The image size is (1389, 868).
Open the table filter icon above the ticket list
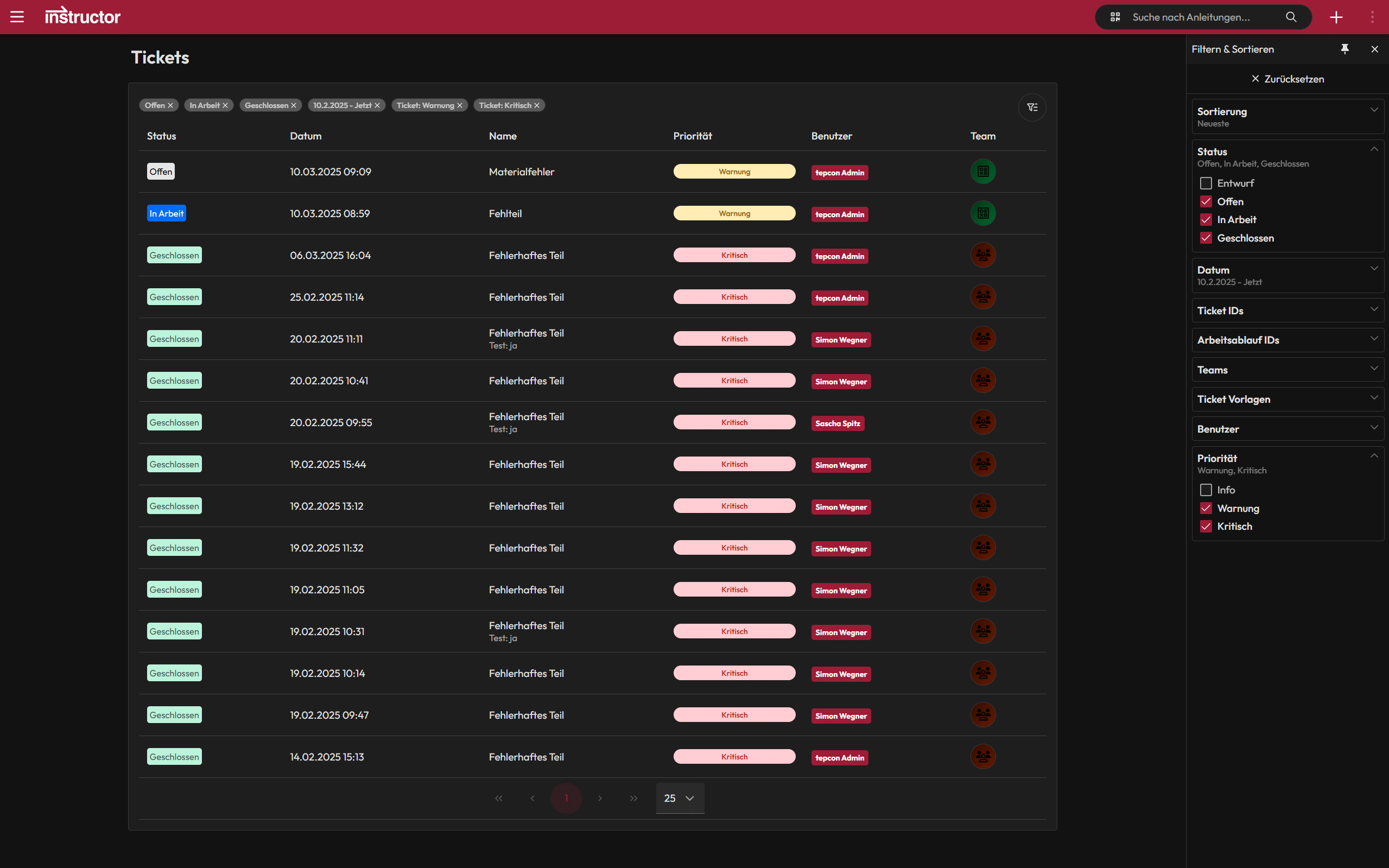tap(1031, 107)
